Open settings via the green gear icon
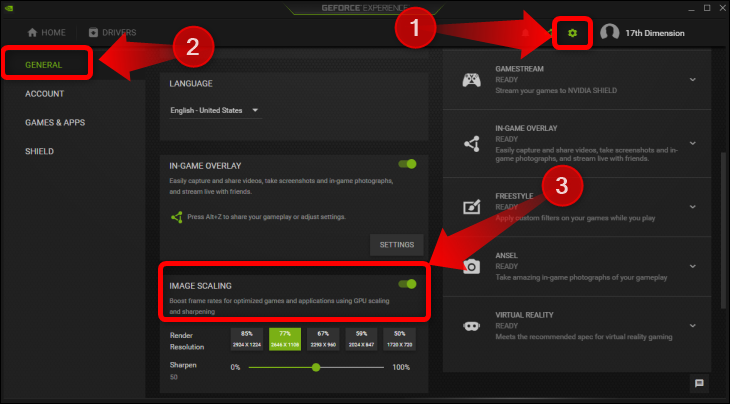 572,33
